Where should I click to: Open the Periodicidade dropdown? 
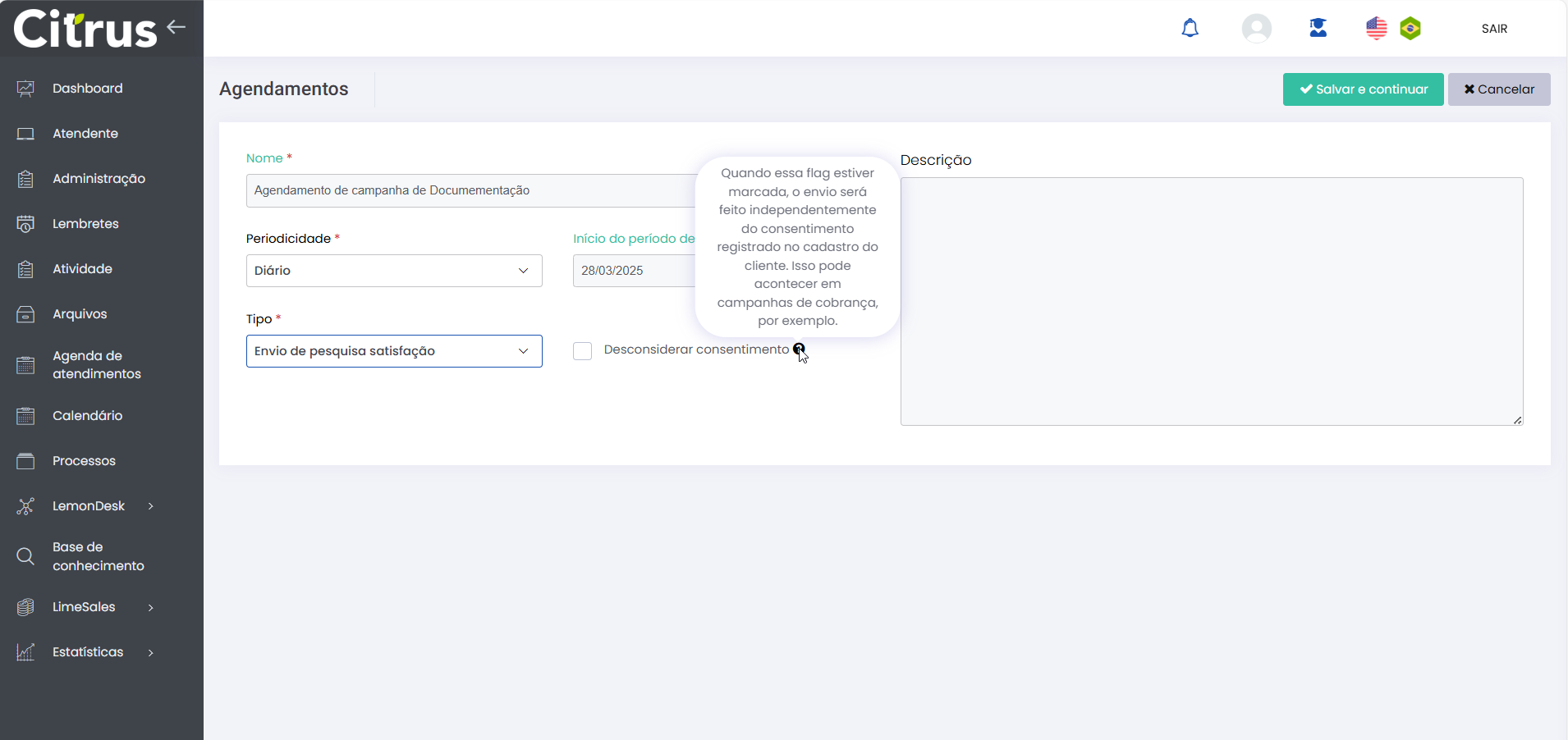[x=394, y=271]
